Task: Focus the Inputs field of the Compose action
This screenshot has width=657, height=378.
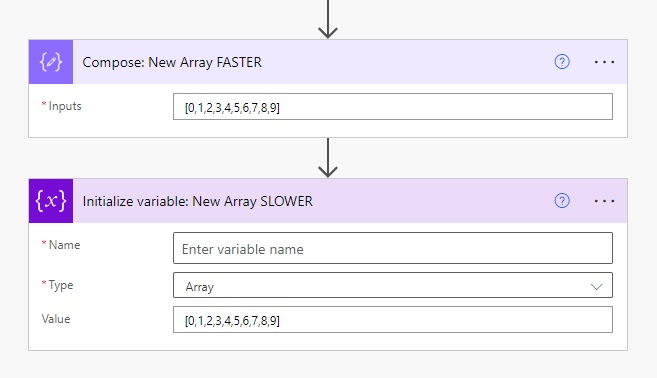Action: click(393, 106)
